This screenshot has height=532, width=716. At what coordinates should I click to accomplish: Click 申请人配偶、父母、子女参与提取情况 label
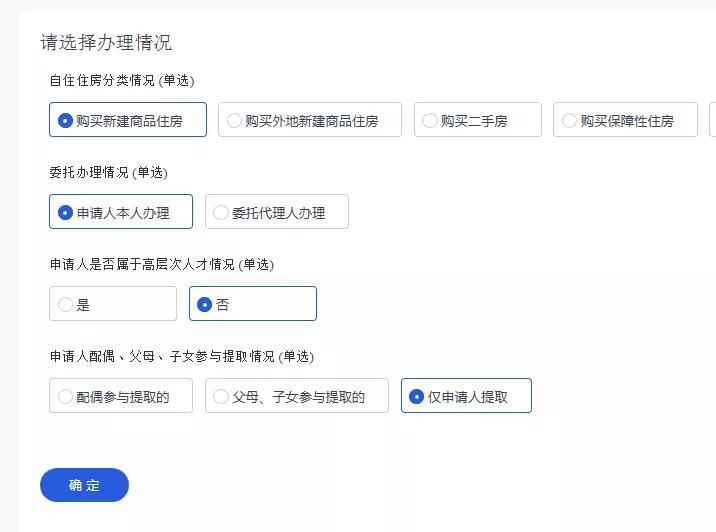(181, 356)
